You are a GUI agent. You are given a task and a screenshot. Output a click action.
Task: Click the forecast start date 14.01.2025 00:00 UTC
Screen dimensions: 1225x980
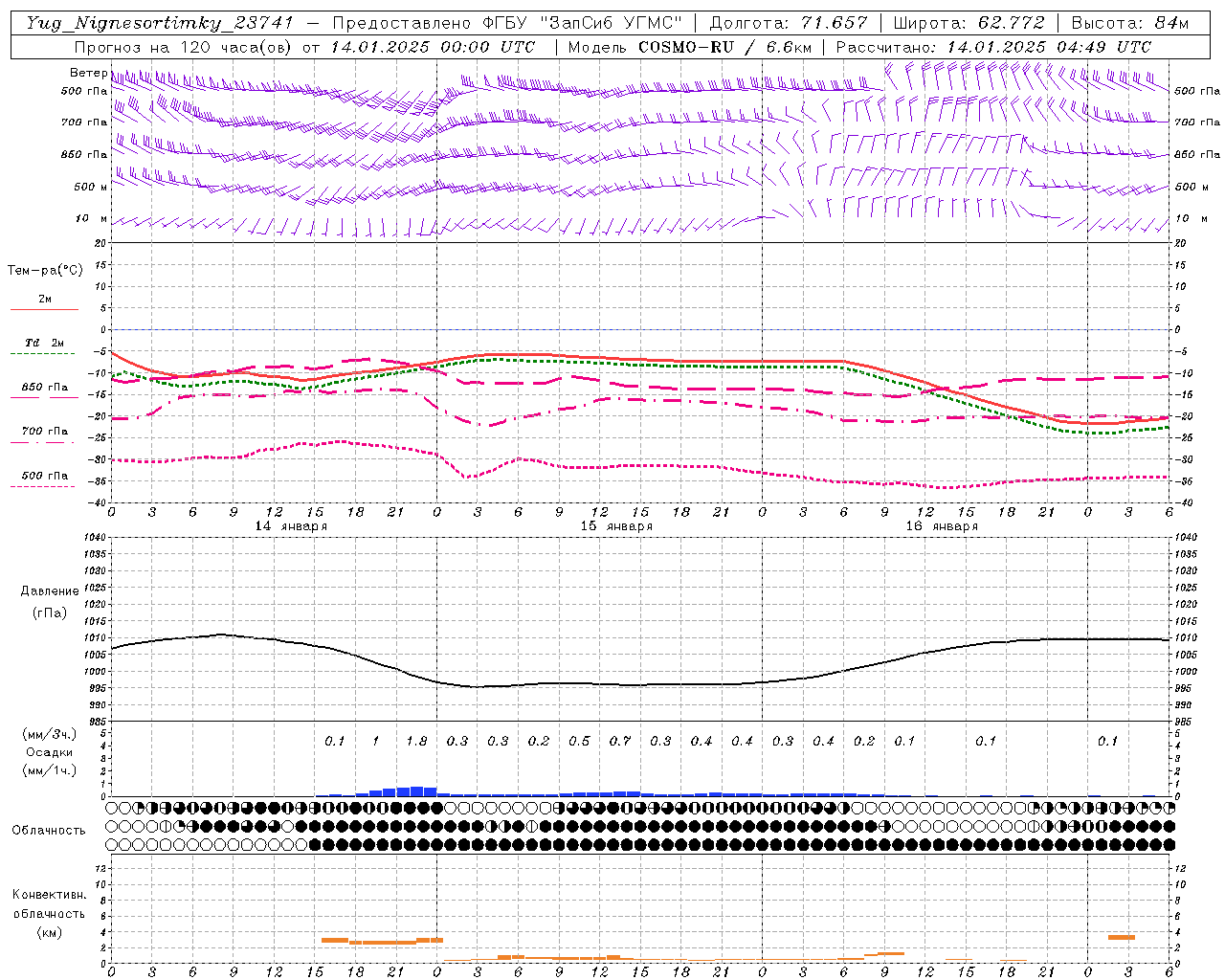(x=433, y=47)
